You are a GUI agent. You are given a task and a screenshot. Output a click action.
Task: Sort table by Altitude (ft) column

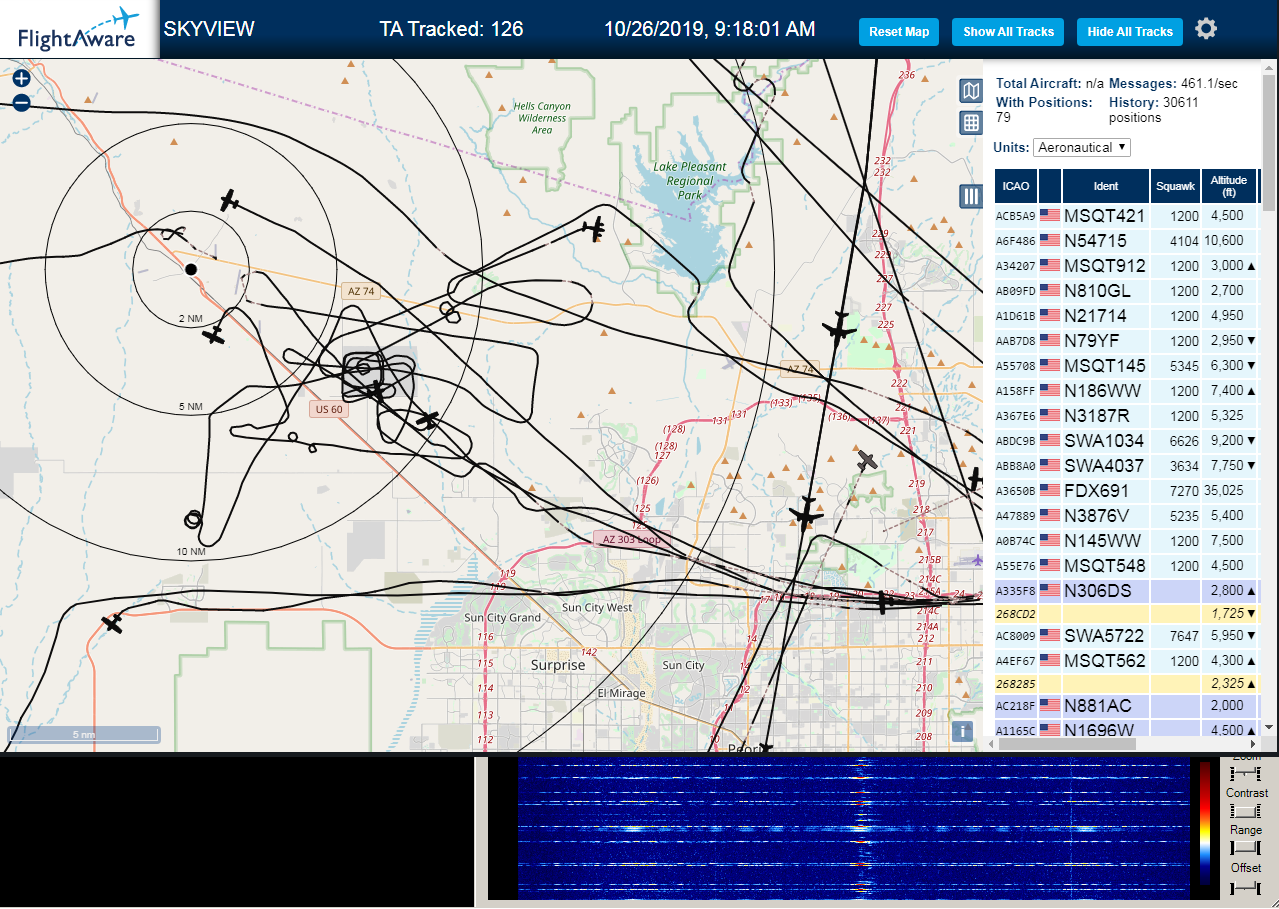(1229, 186)
